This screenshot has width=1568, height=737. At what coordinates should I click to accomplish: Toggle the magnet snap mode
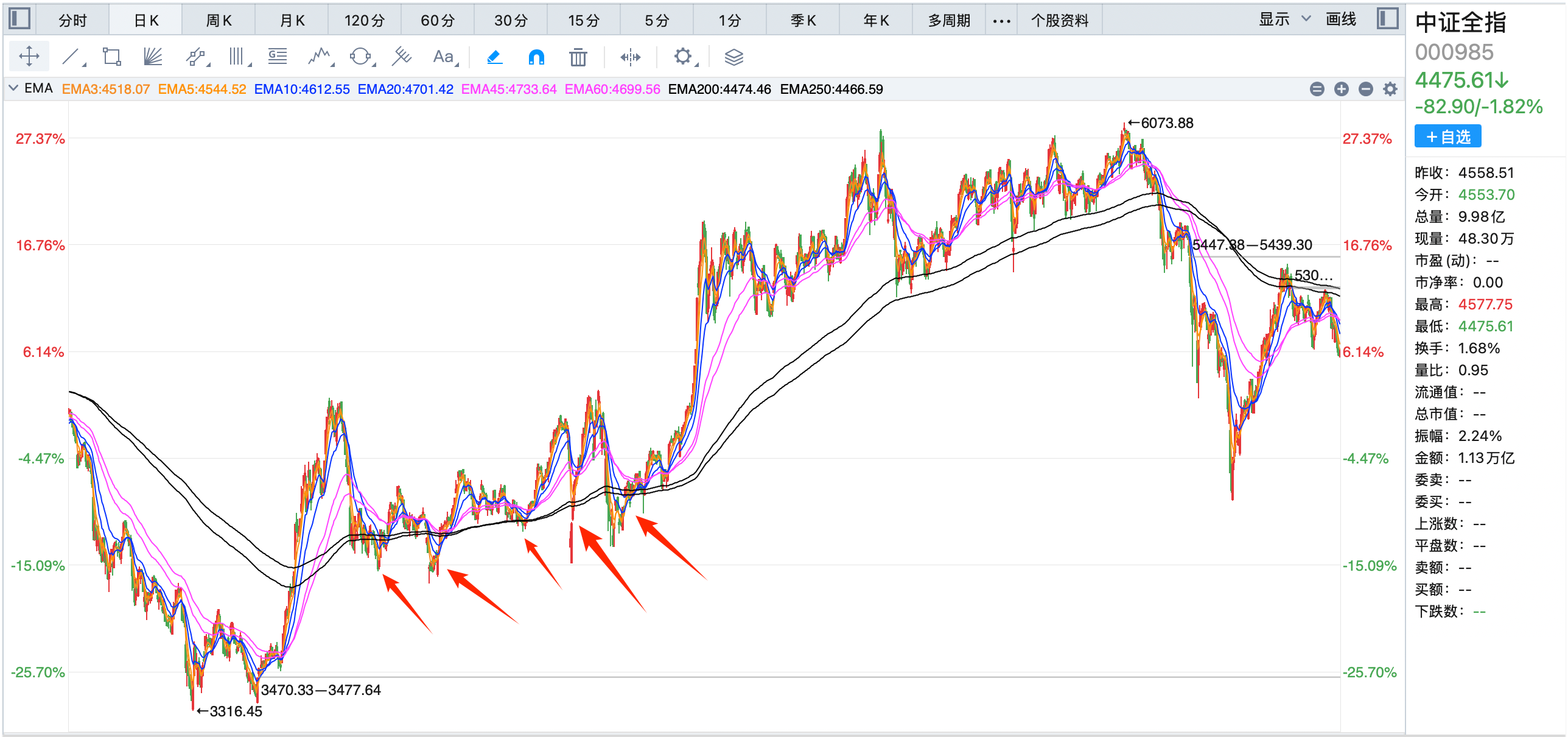coord(536,57)
